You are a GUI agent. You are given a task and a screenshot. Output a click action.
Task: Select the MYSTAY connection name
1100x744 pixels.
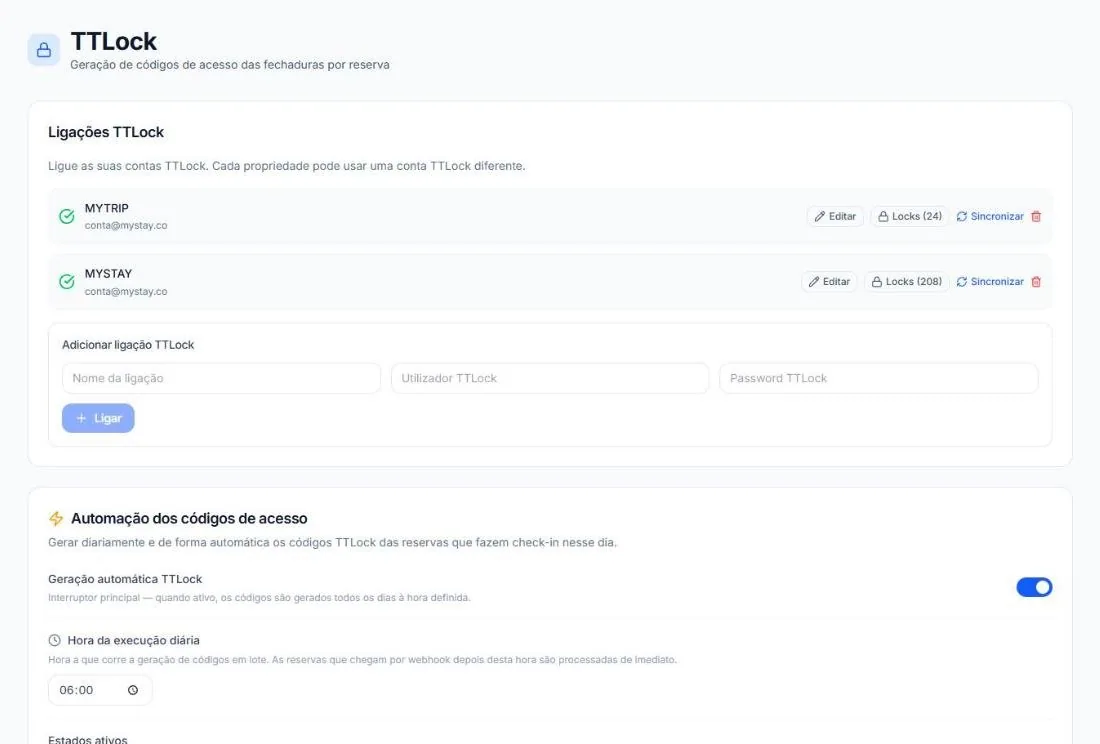click(108, 274)
